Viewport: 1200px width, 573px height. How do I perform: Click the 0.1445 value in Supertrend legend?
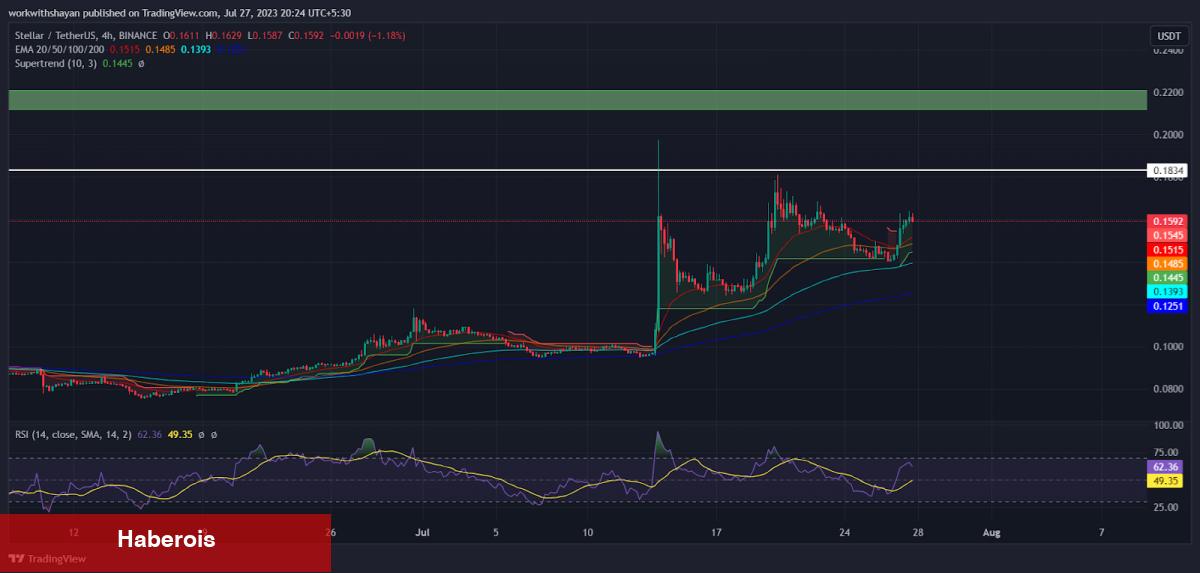point(117,63)
